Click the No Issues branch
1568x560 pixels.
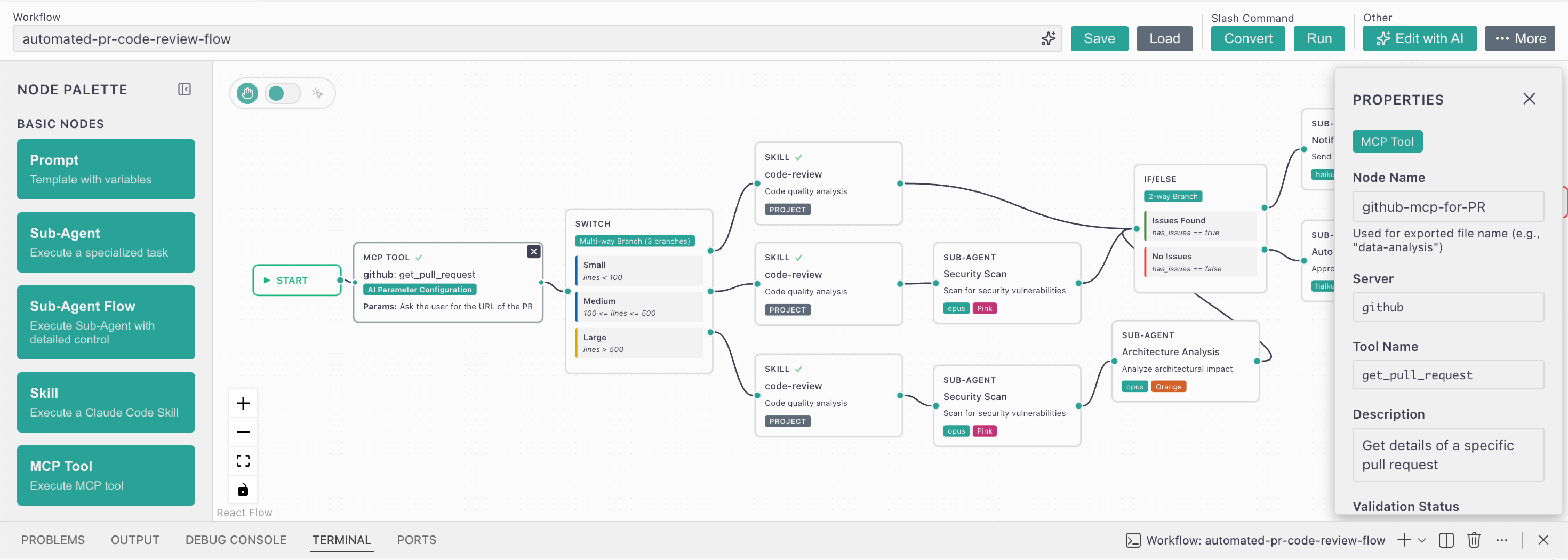click(x=1201, y=262)
